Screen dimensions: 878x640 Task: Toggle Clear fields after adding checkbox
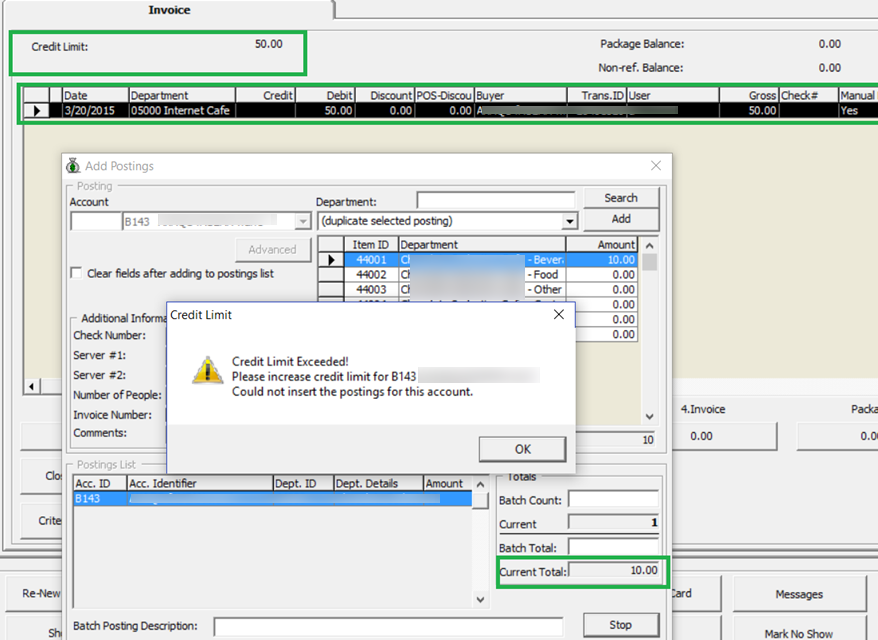pos(76,273)
